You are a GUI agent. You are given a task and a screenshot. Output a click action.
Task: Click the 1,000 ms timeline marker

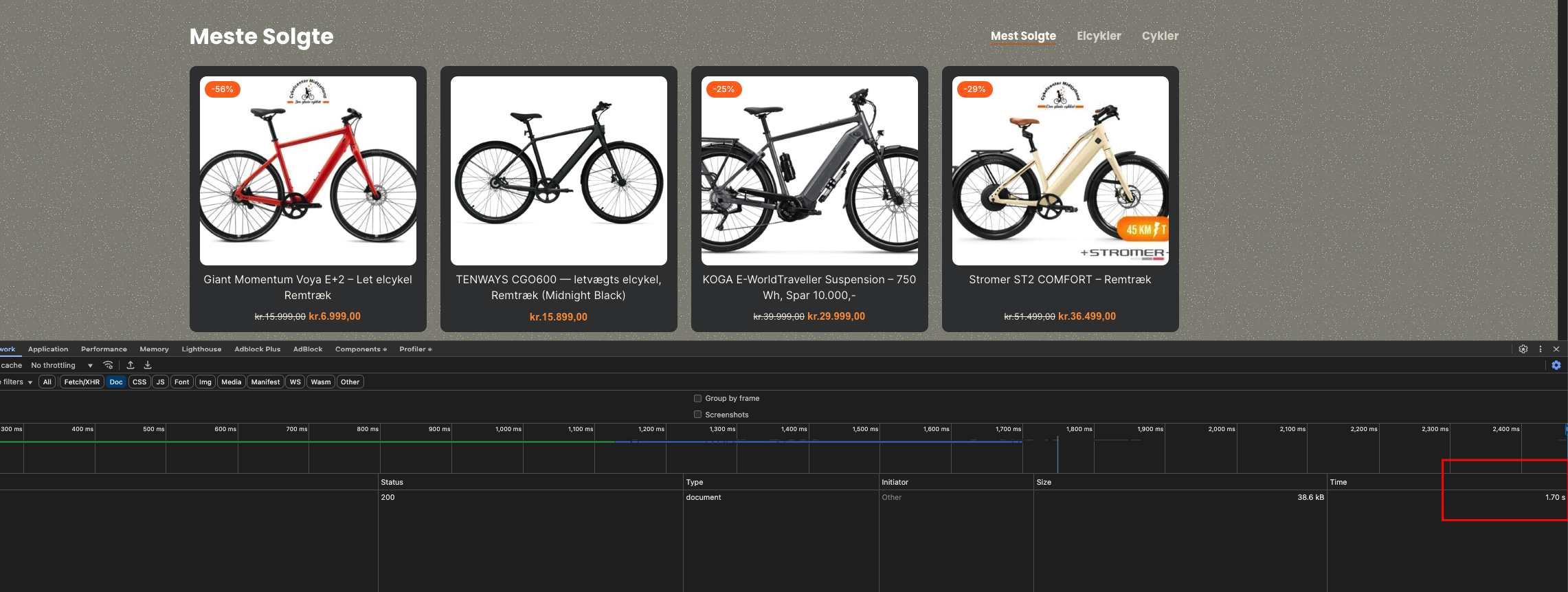tap(508, 429)
